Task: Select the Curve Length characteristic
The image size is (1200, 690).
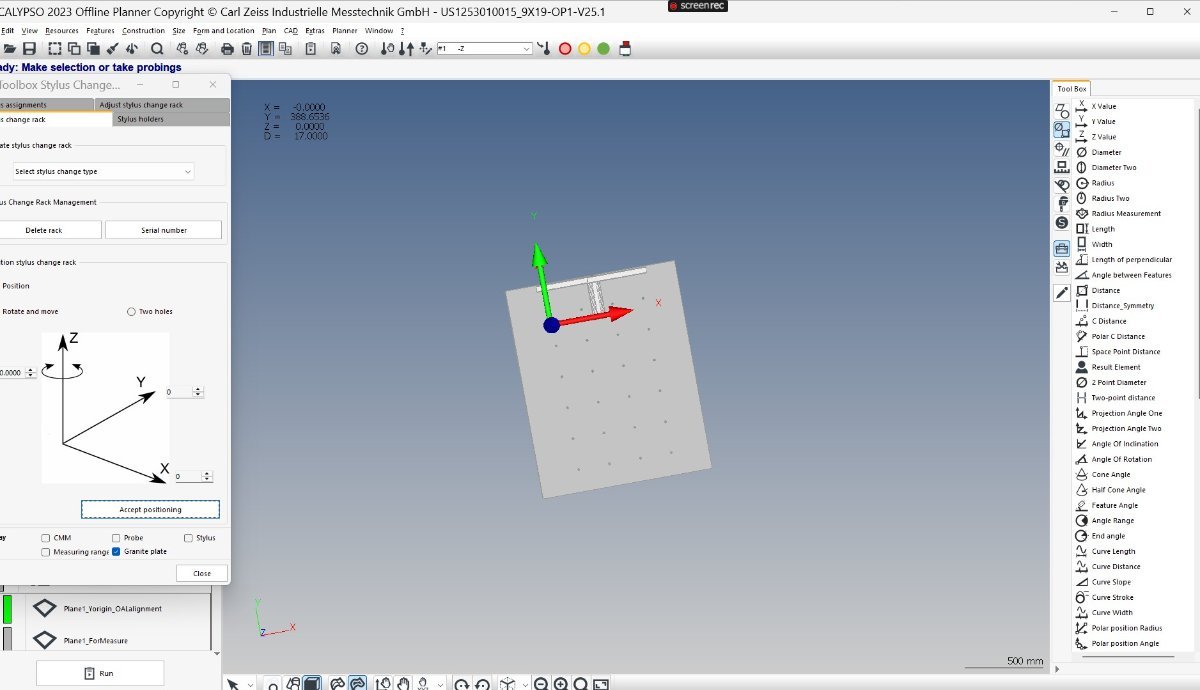Action: point(1105,551)
